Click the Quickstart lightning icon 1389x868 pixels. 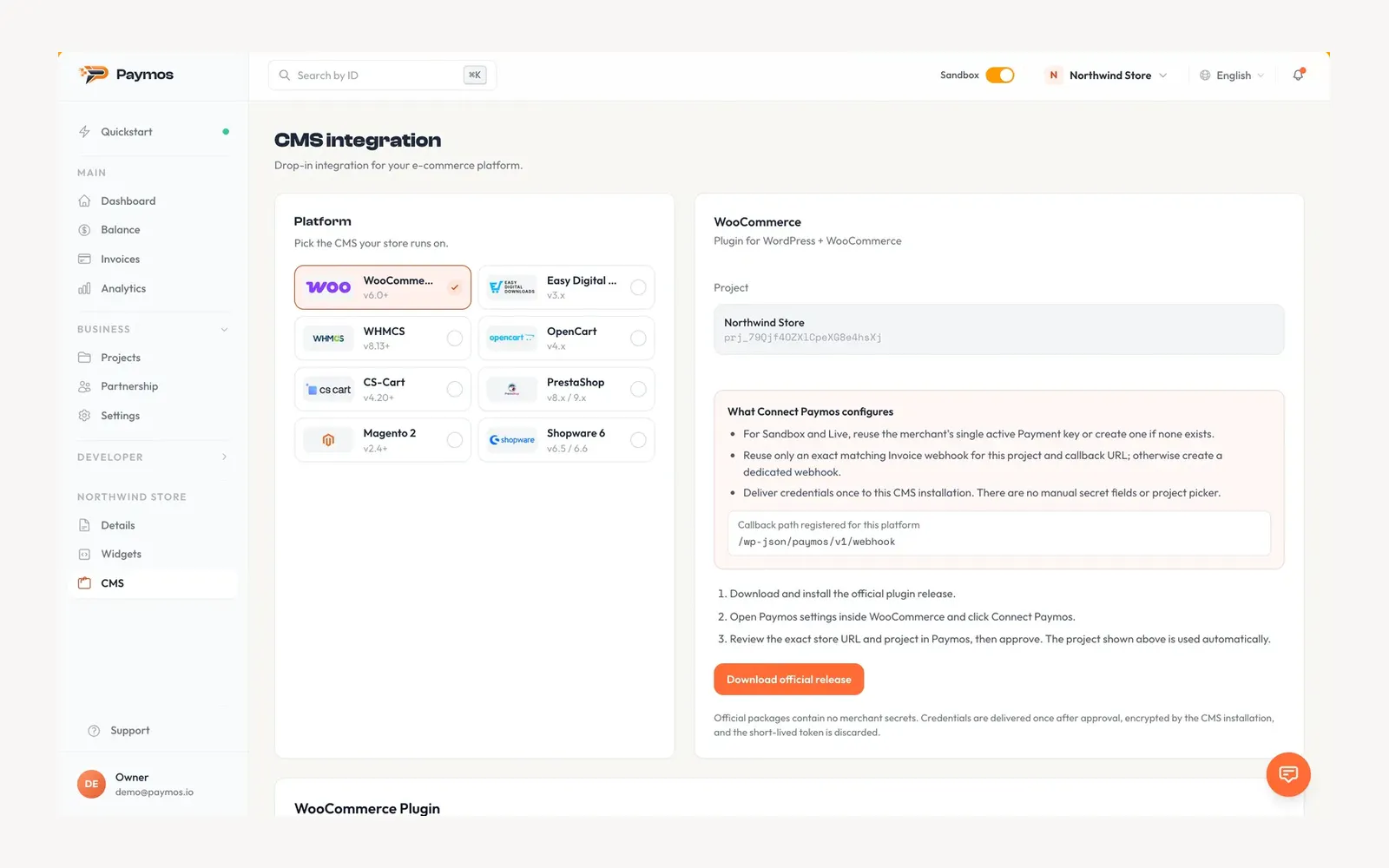(84, 132)
